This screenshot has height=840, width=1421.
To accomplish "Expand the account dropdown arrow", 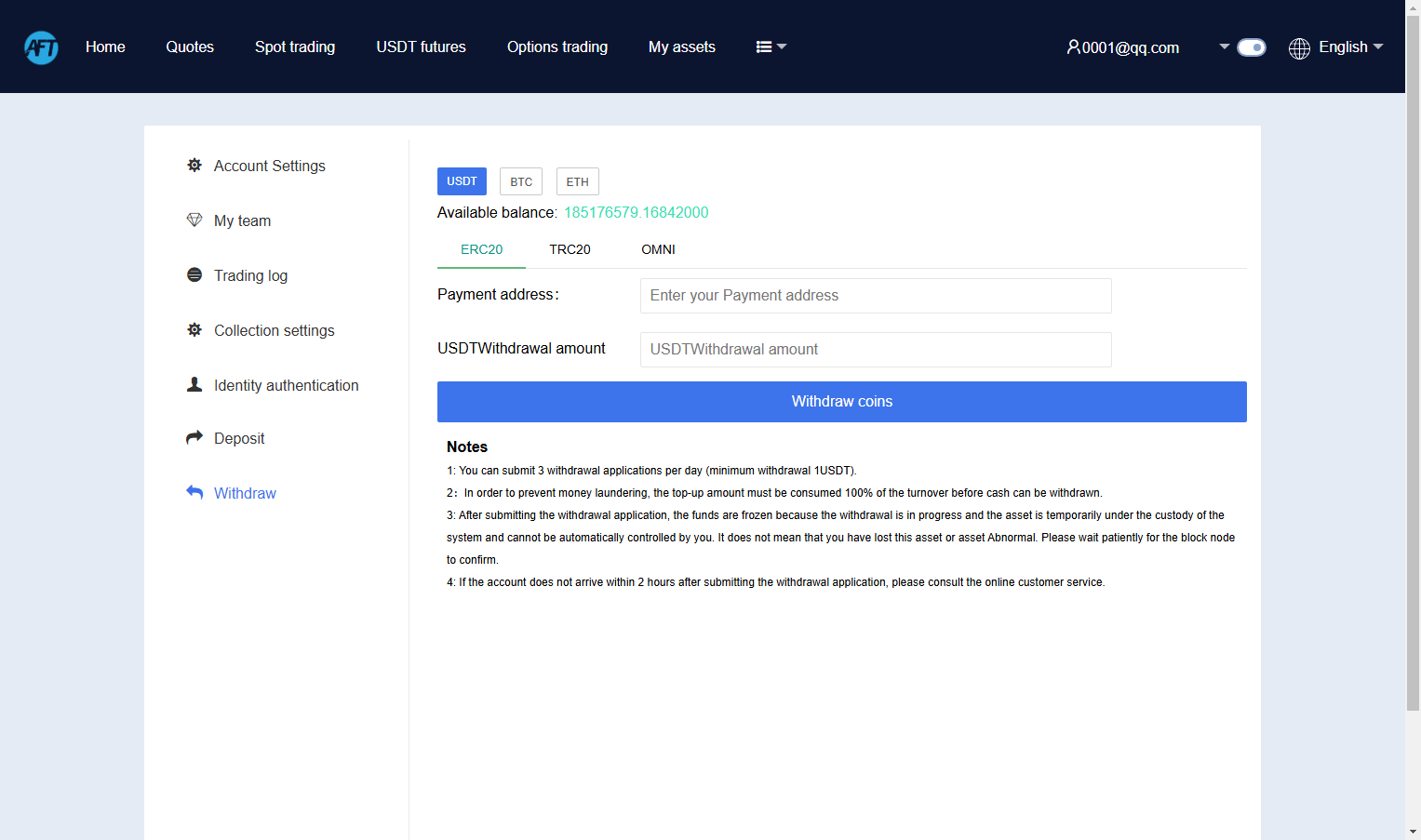I will pos(1225,47).
